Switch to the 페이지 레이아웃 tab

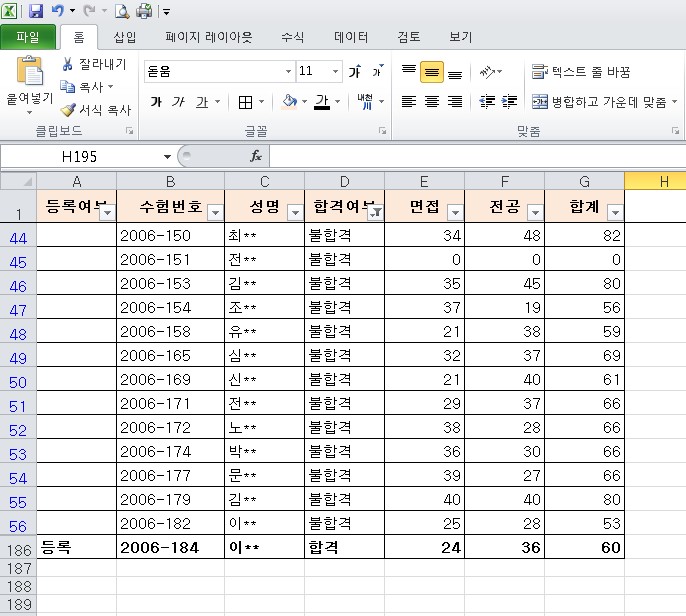tap(209, 37)
